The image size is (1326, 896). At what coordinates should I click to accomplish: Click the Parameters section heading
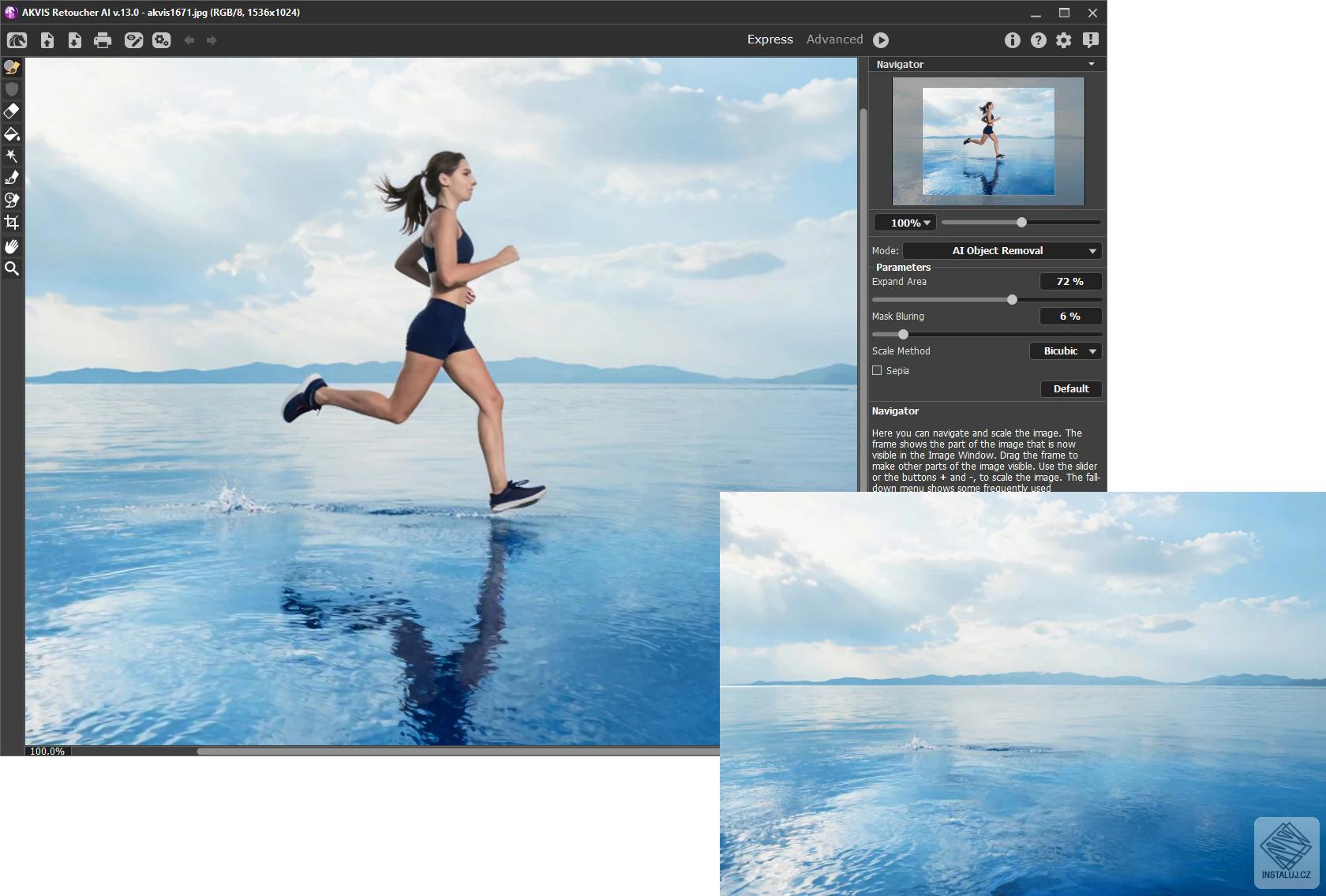coord(903,267)
